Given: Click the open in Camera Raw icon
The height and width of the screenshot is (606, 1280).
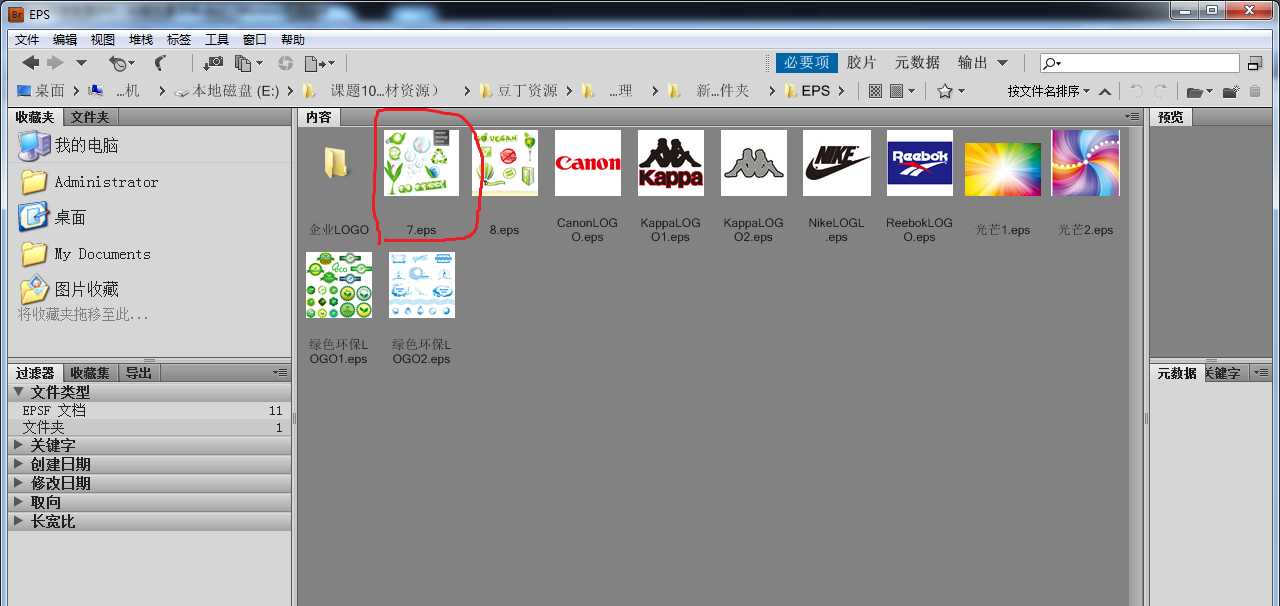Looking at the screenshot, I should tap(286, 63).
